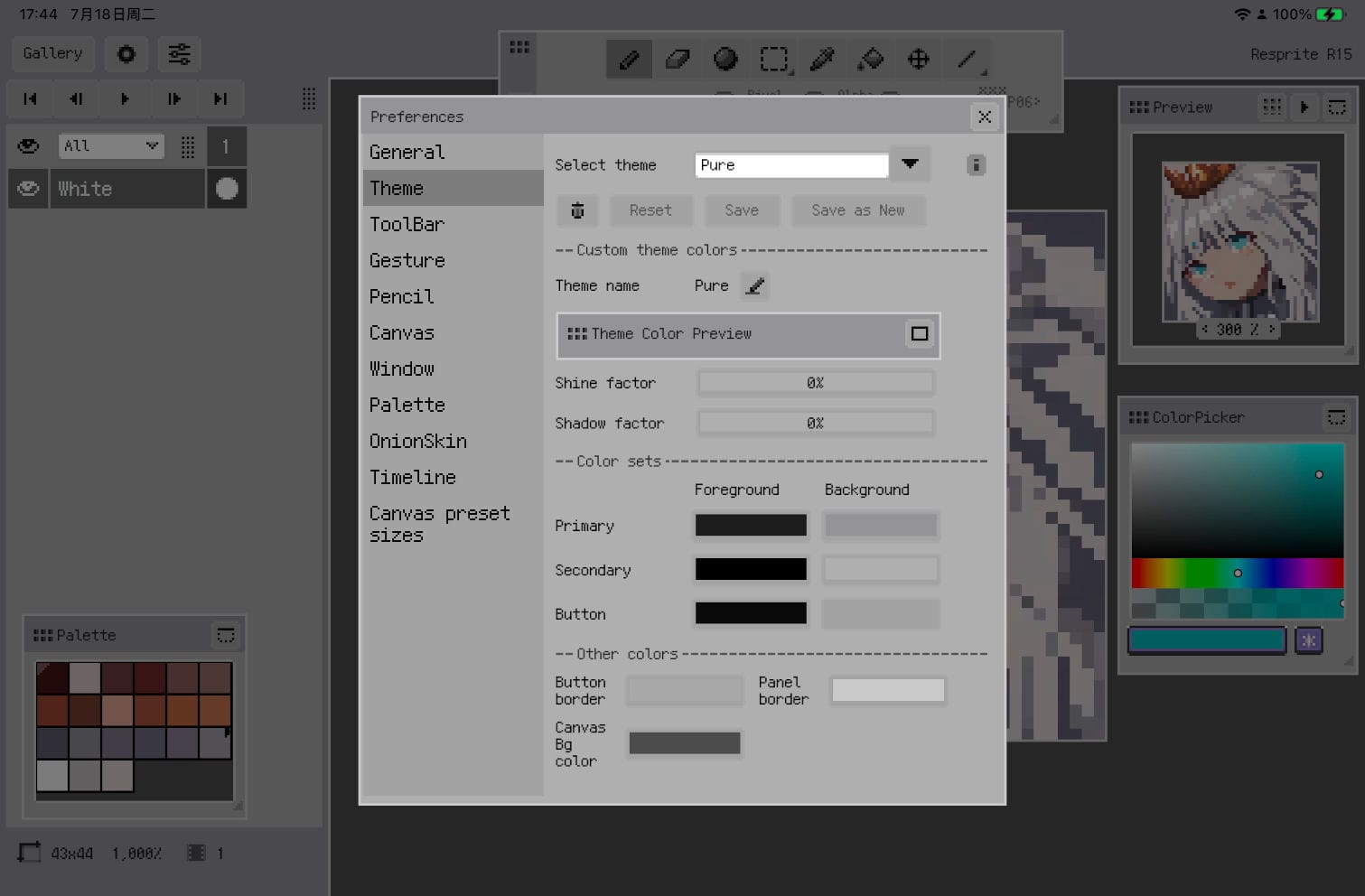Open the OnionSkin preferences section
The image size is (1365, 896).
tap(418, 441)
